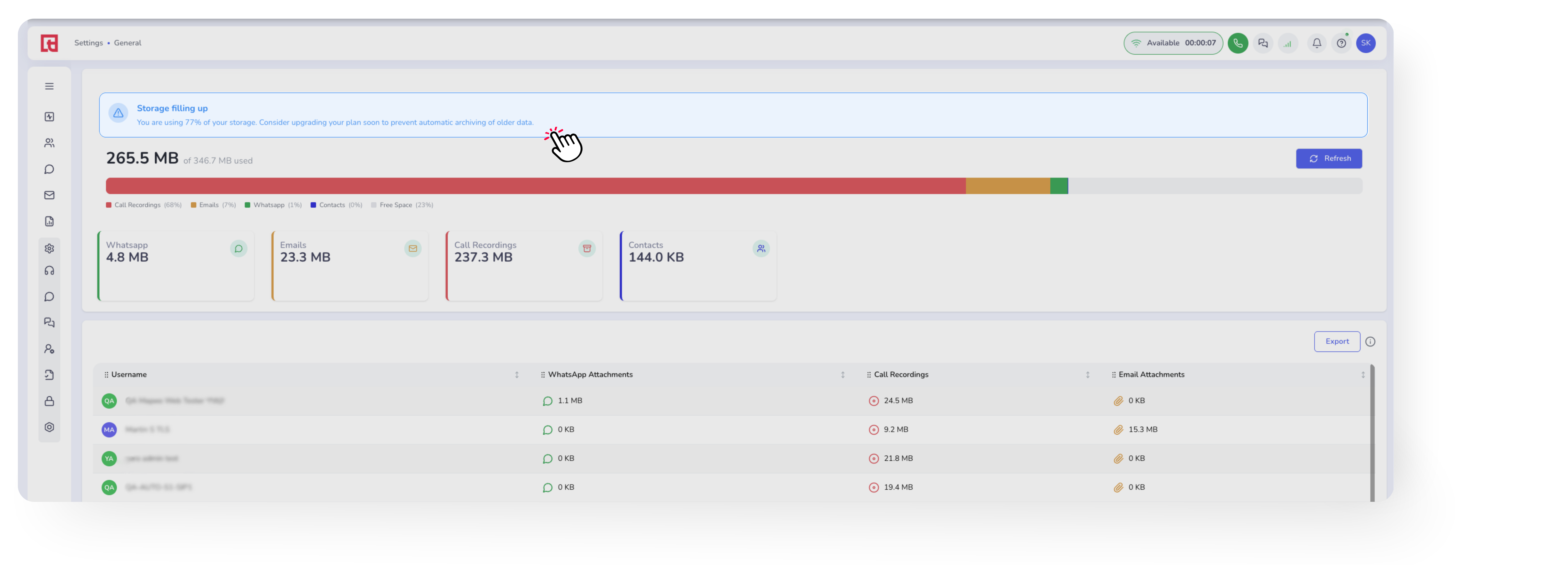1568x565 pixels.
Task: Toggle the hamburger menu in the sidebar
Action: coord(49,86)
